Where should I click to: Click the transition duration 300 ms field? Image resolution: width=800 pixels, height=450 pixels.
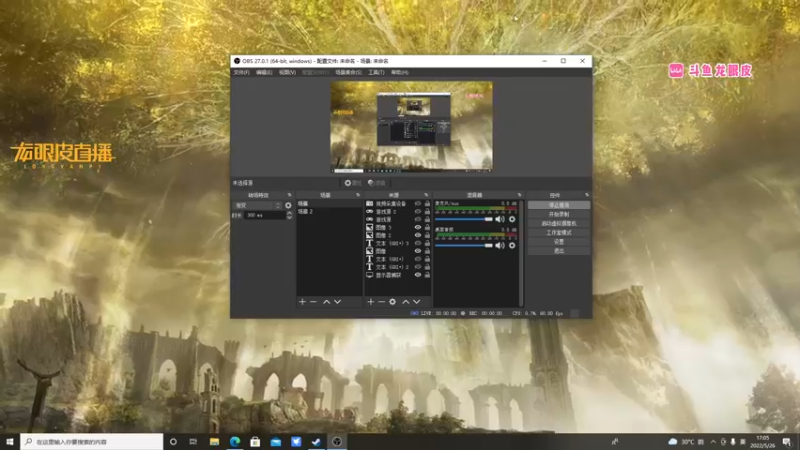point(265,216)
